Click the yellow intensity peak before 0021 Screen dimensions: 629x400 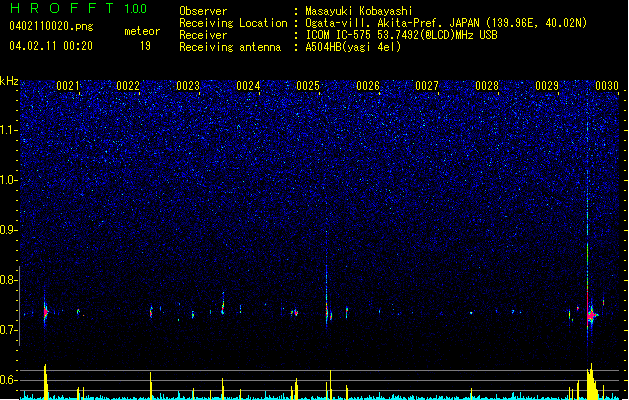(x=46, y=382)
